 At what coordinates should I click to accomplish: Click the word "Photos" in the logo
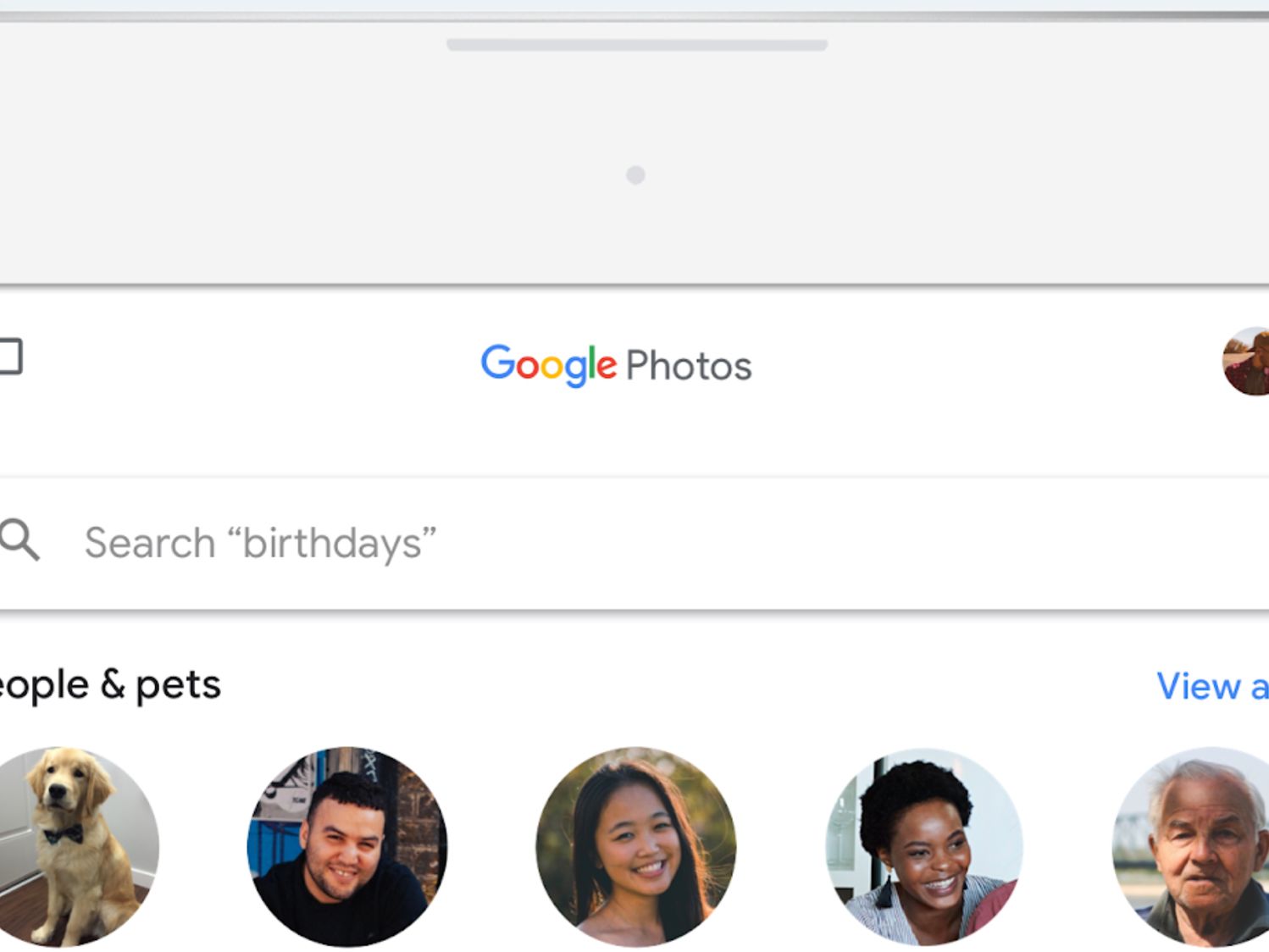click(x=689, y=367)
